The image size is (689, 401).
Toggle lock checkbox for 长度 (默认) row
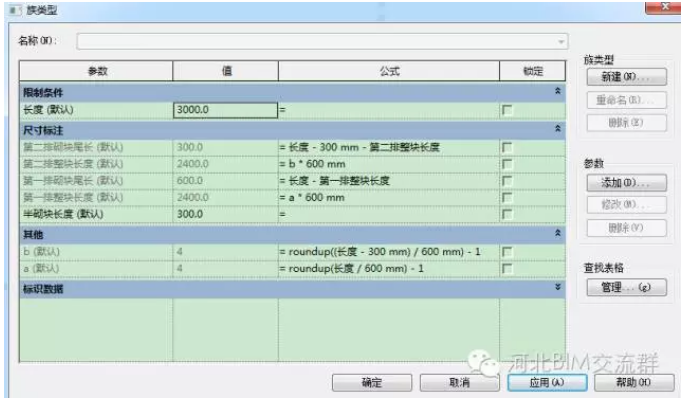(507, 110)
